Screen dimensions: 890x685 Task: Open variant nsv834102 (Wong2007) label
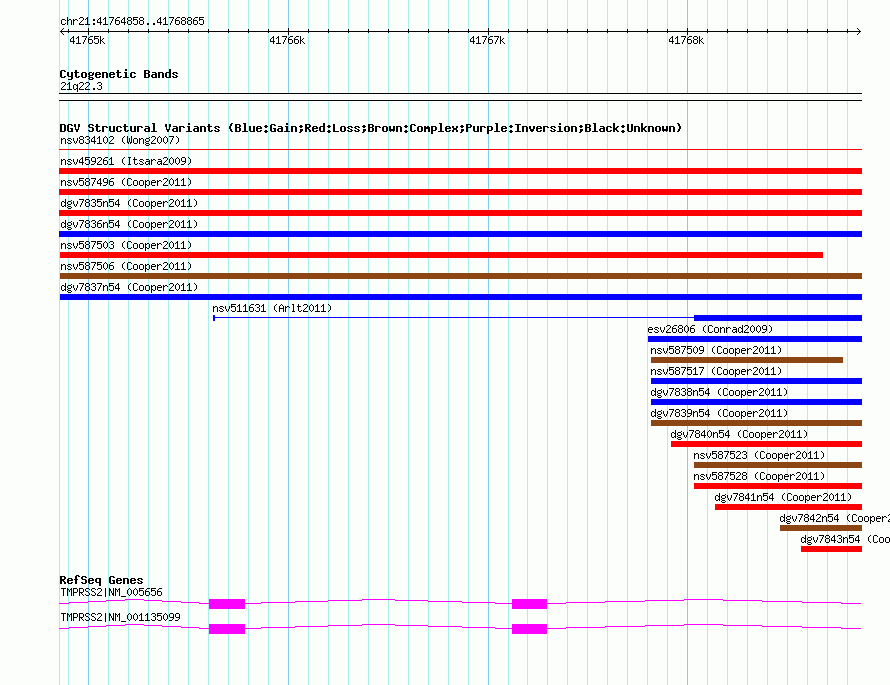120,140
